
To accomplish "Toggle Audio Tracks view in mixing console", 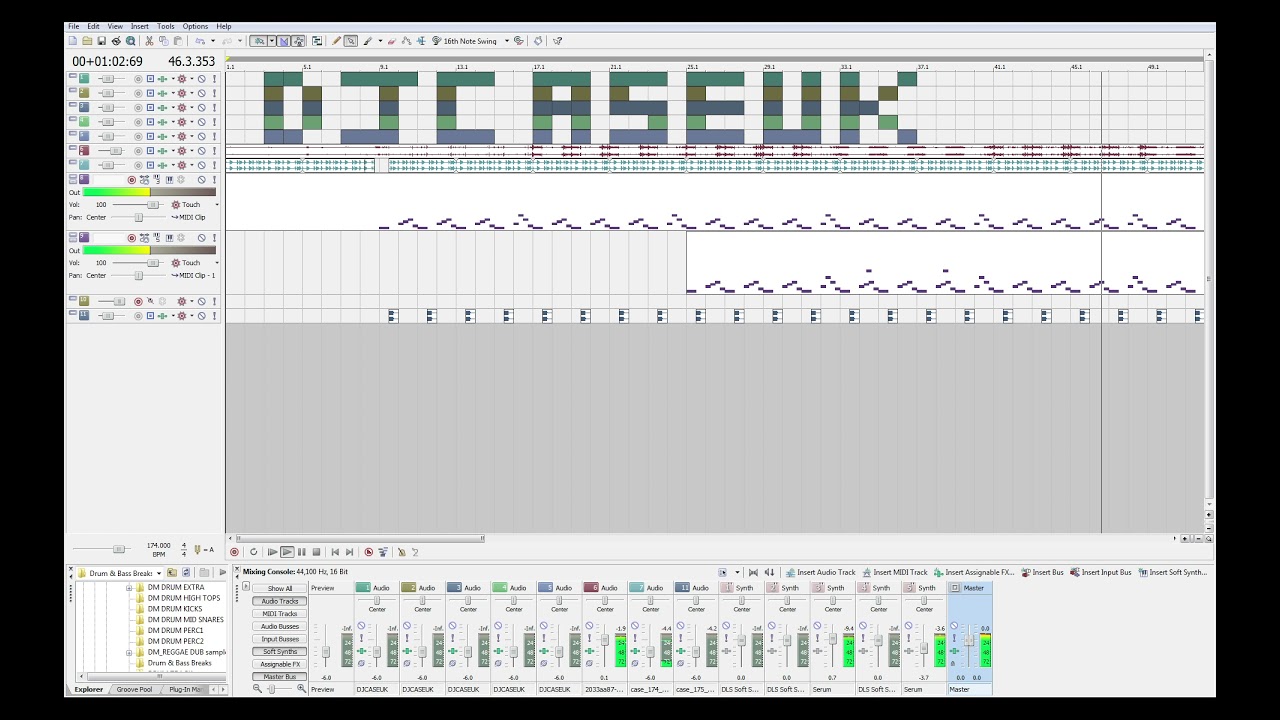I will click(280, 601).
